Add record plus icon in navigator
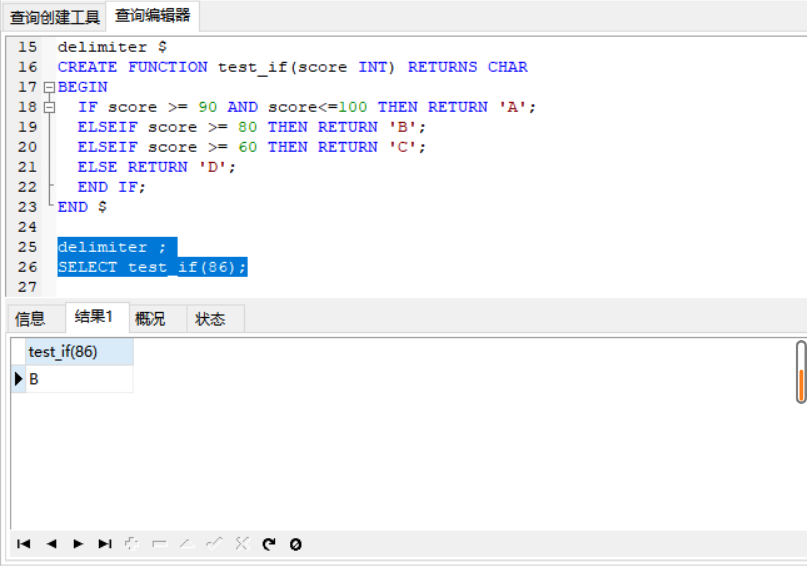Screen dimensions: 807x566 132,544
